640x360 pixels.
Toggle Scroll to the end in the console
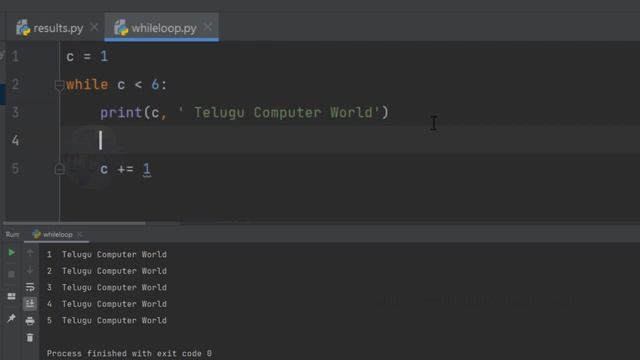point(30,303)
